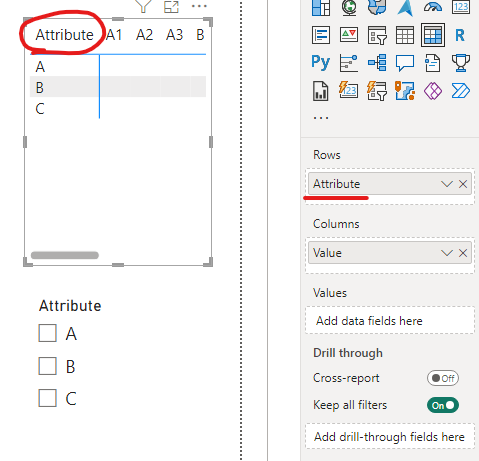This screenshot has width=479, height=461.
Task: Click the Drill through heading
Action: tap(348, 353)
